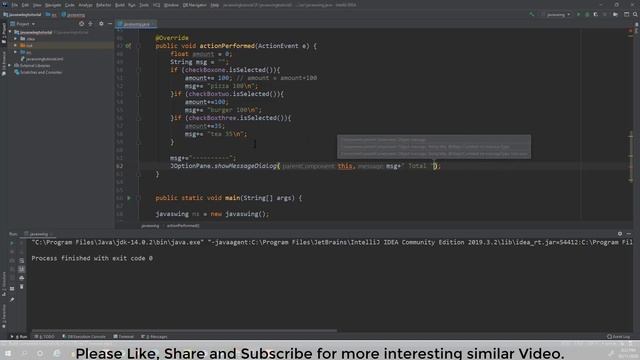Expand the out folder arrow
This screenshot has height=360, width=640.
[16, 45]
